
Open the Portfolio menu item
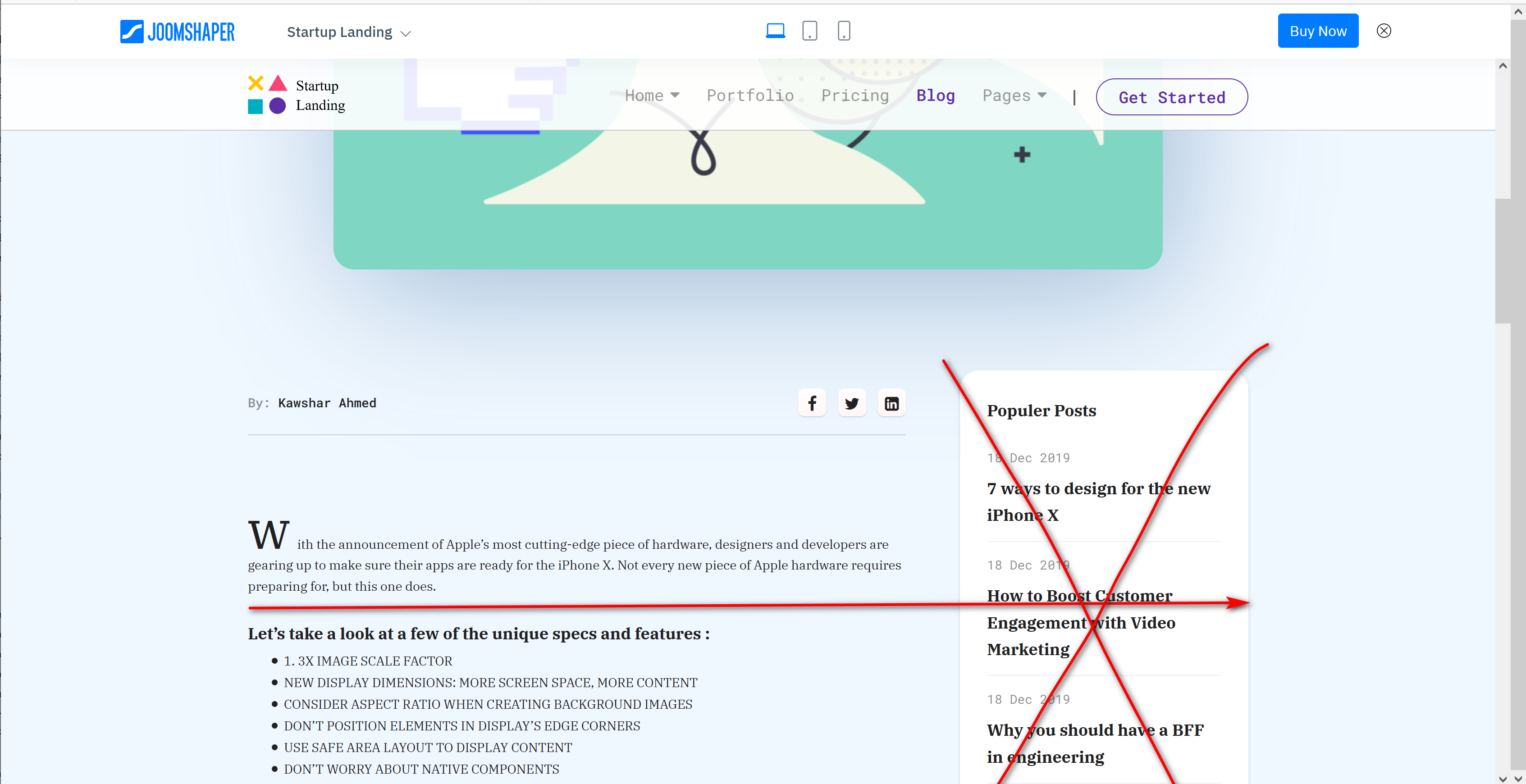pos(749,96)
